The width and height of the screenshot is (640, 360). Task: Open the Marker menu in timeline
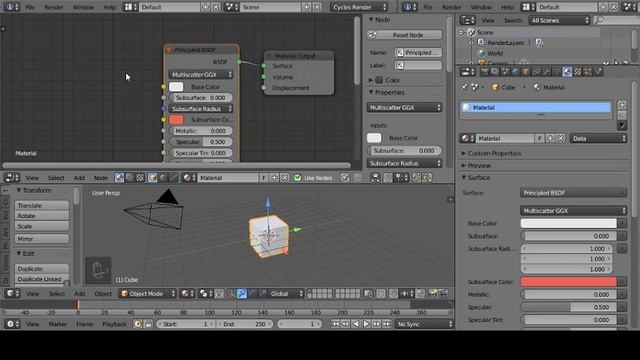pos(58,324)
